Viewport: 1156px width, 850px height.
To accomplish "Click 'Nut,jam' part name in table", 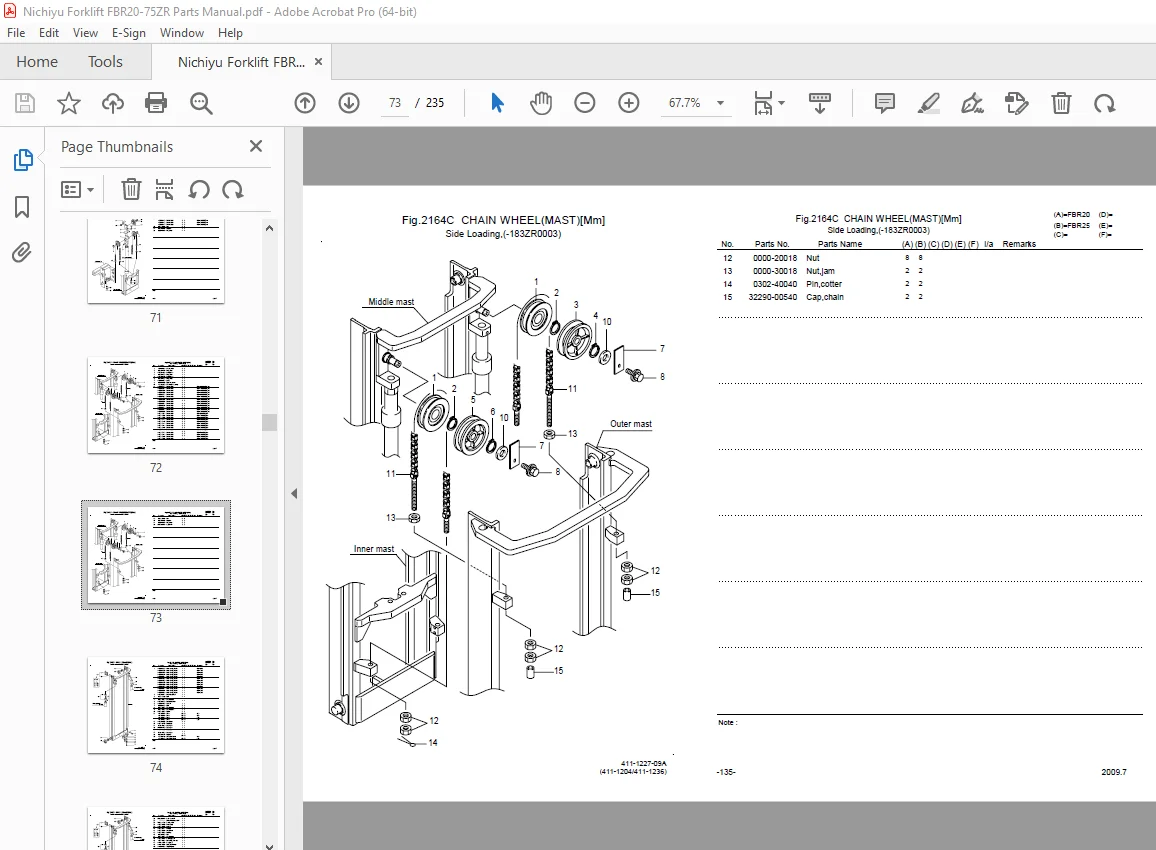I will click(820, 271).
